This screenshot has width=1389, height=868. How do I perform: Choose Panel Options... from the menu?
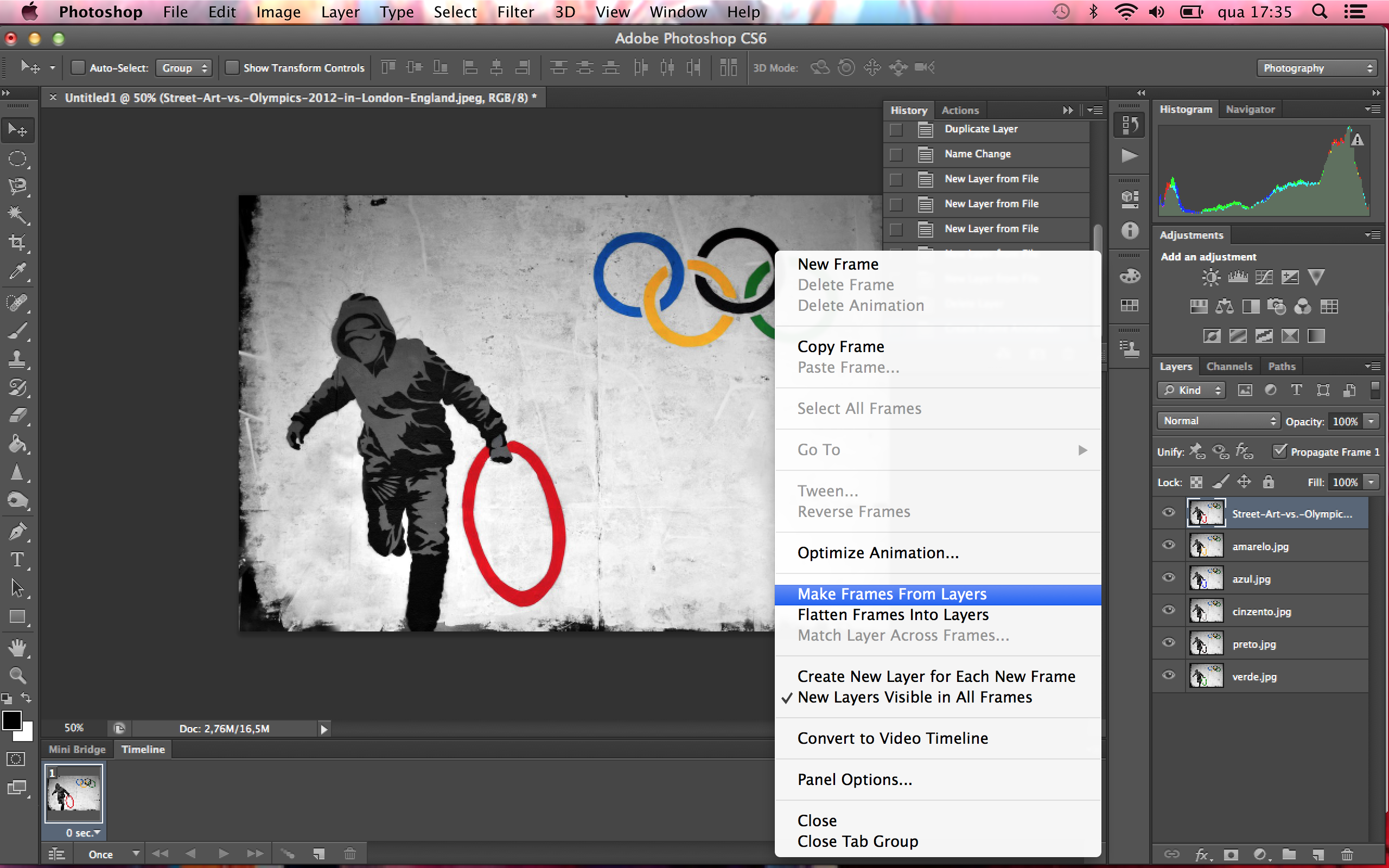938,780
